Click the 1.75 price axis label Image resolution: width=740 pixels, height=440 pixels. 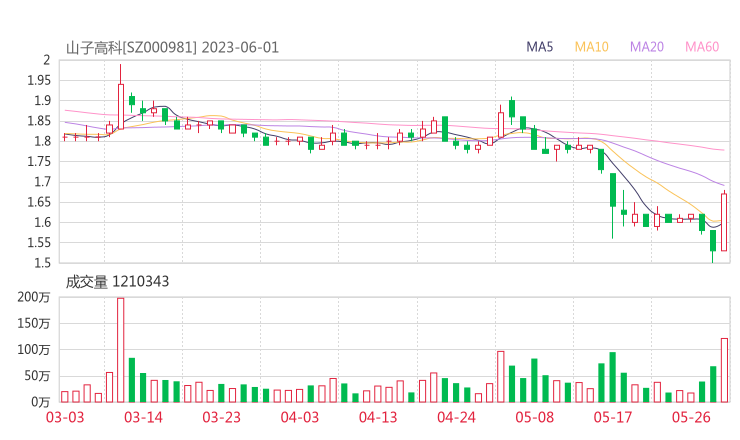(x=39, y=161)
